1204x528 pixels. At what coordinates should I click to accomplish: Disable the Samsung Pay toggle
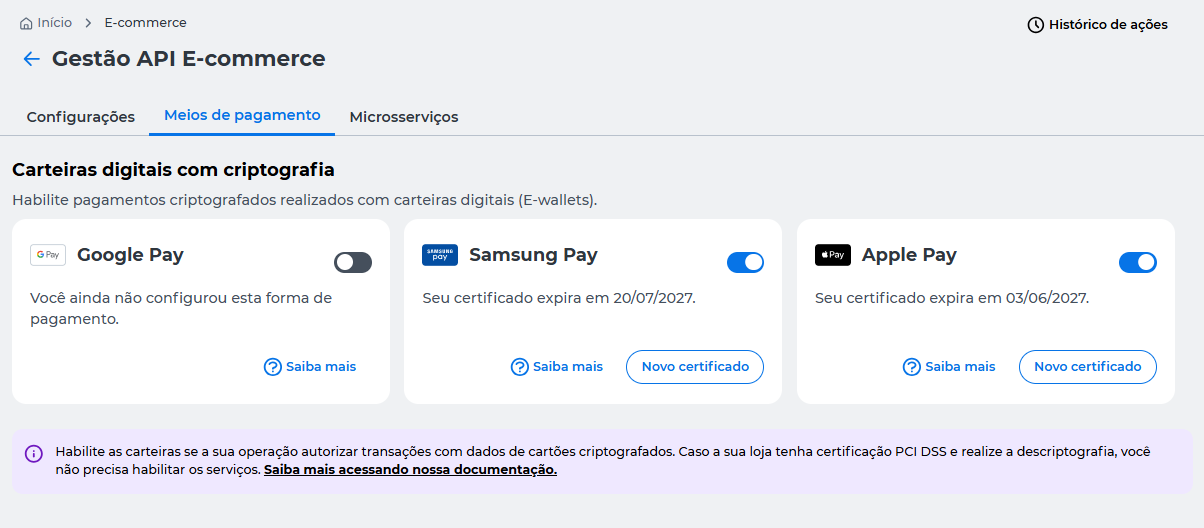tap(745, 262)
